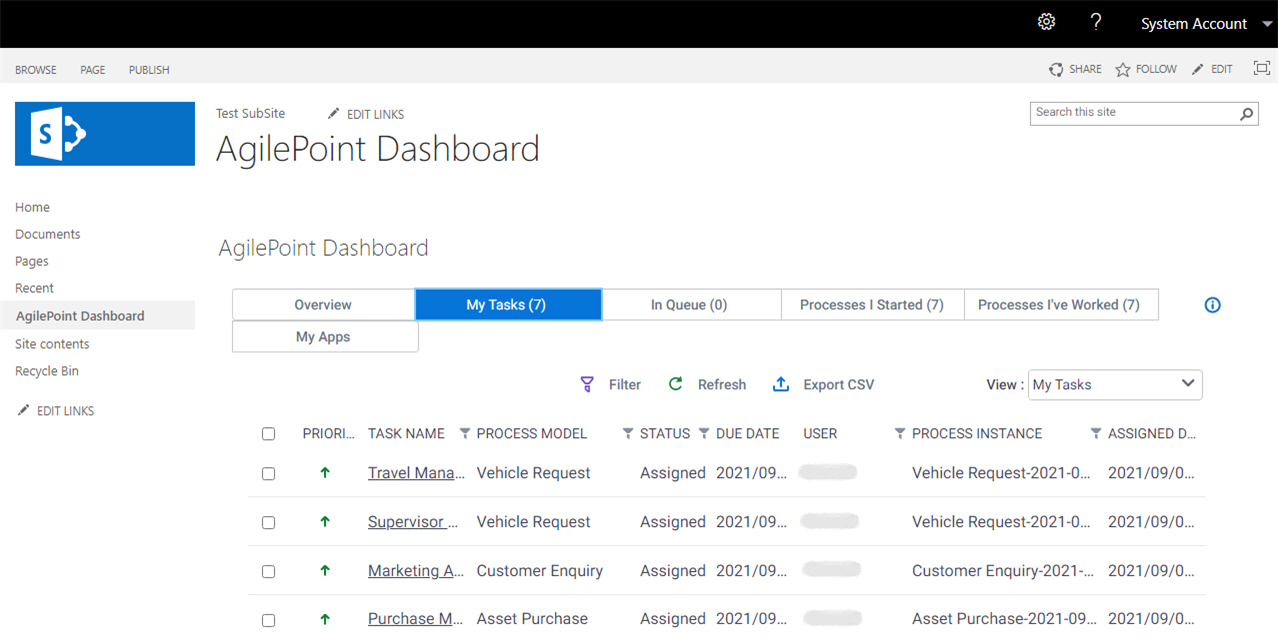Screen dimensions: 1278x641
Task: Click the Search this site box
Action: [x=1133, y=113]
